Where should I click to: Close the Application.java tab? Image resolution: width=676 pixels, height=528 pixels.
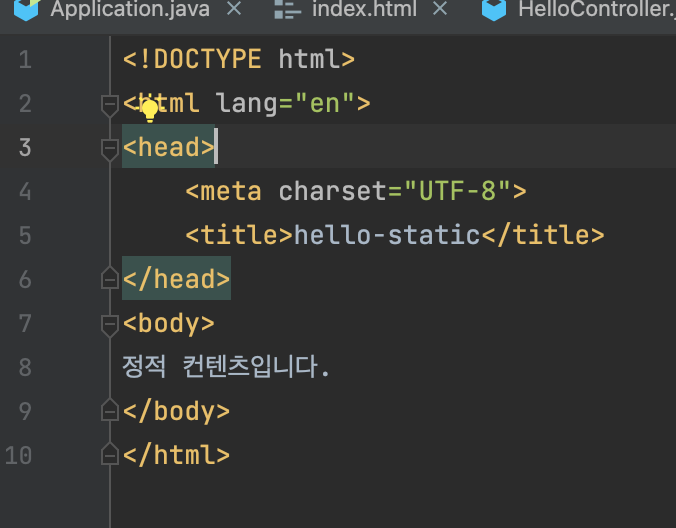234,8
